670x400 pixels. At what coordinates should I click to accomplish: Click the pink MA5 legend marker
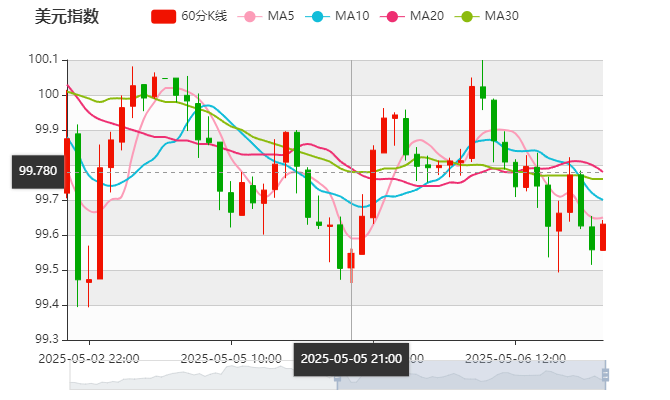pos(248,17)
